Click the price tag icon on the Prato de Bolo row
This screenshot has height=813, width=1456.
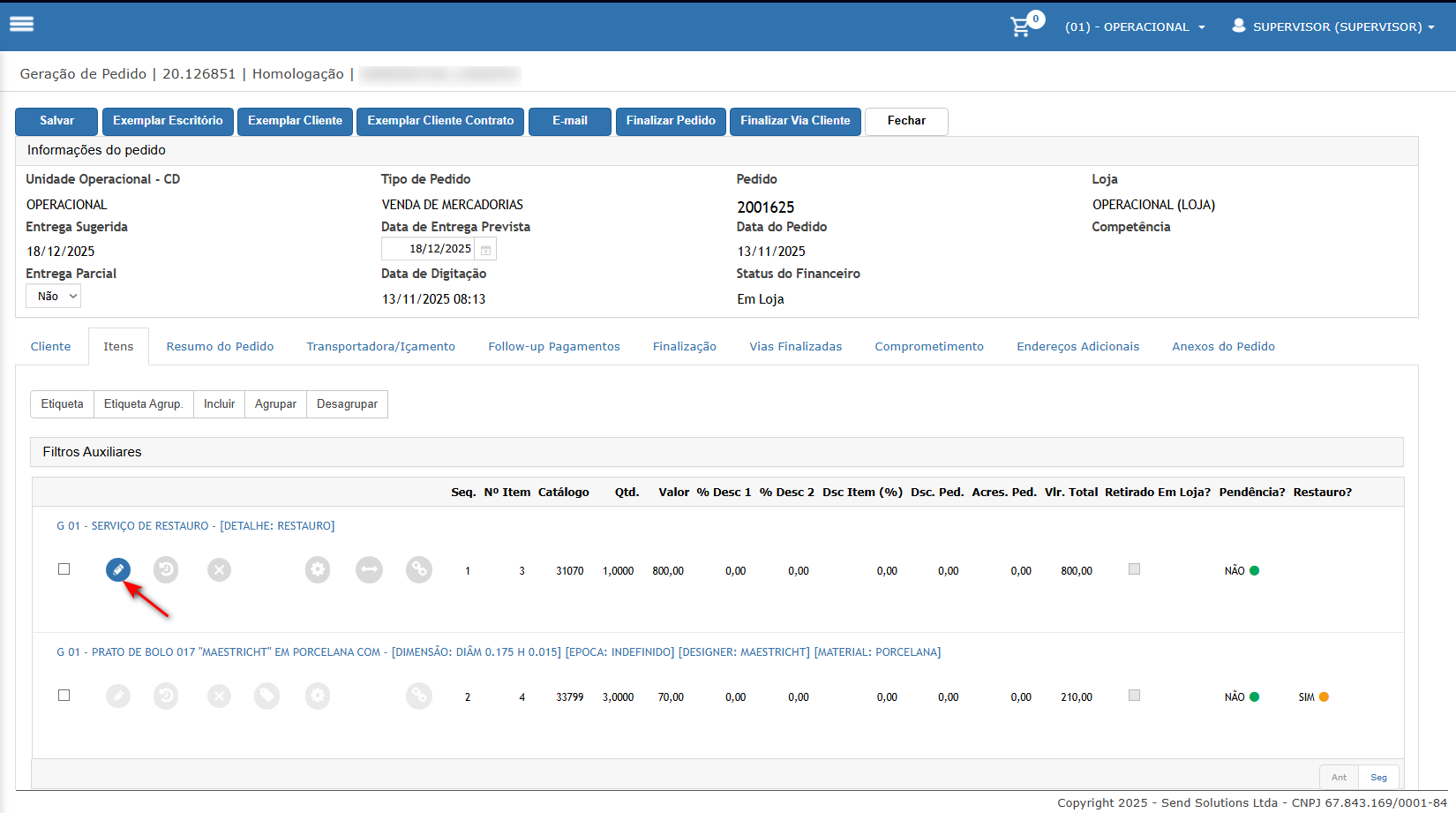click(x=266, y=696)
